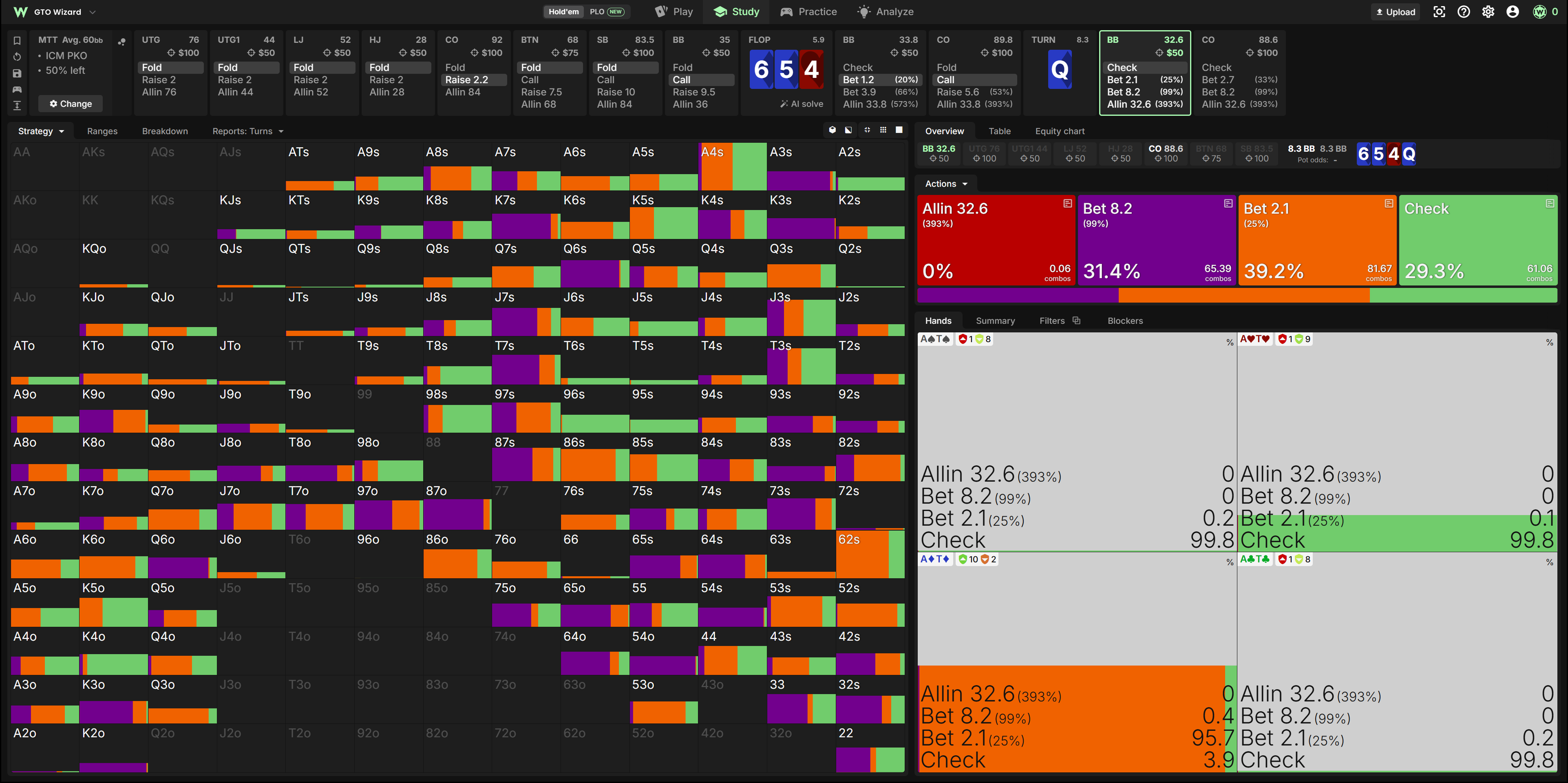The image size is (1568, 783).
Task: Switch game type to PLO
Action: [x=606, y=11]
